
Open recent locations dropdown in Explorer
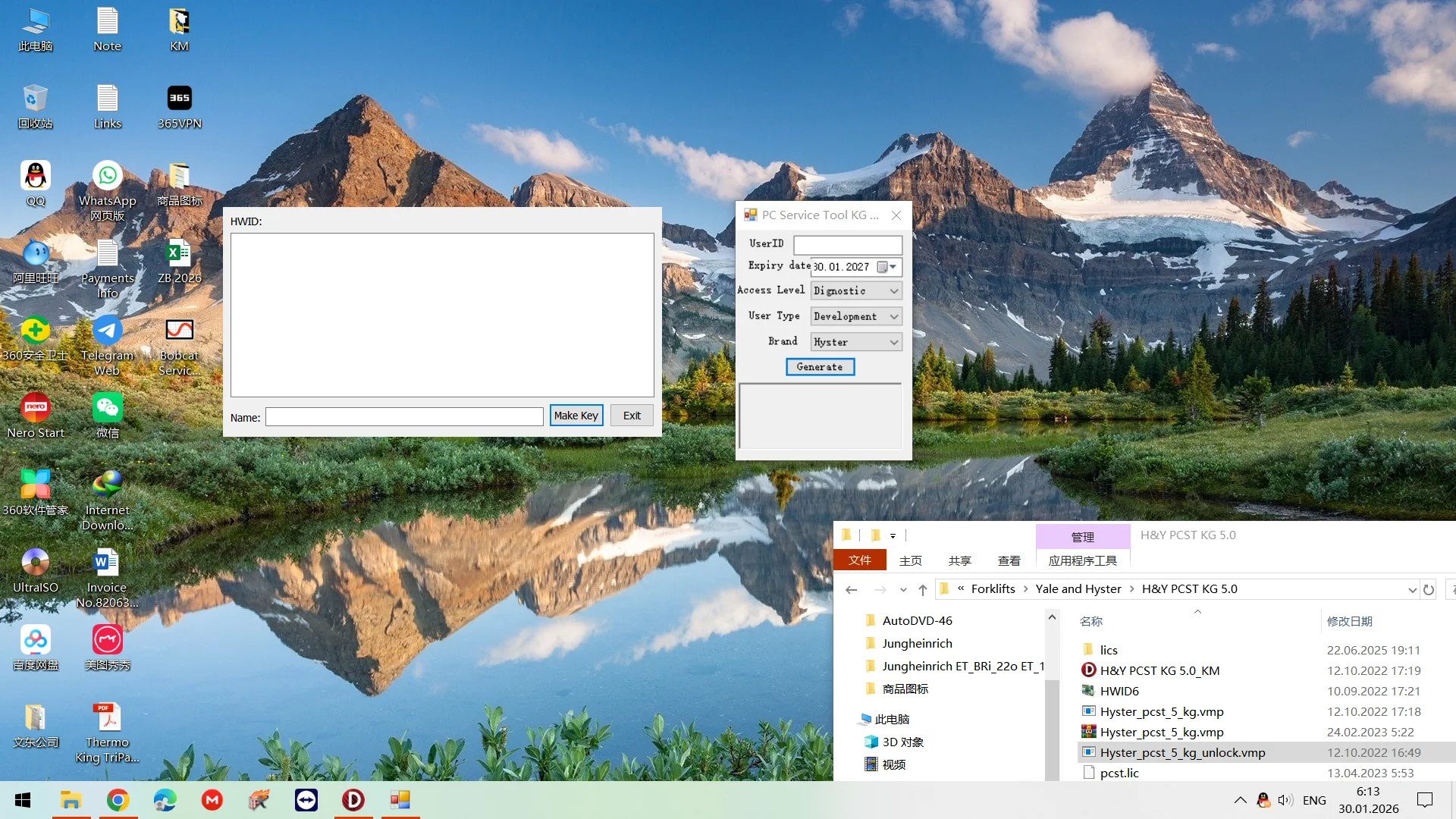903,590
